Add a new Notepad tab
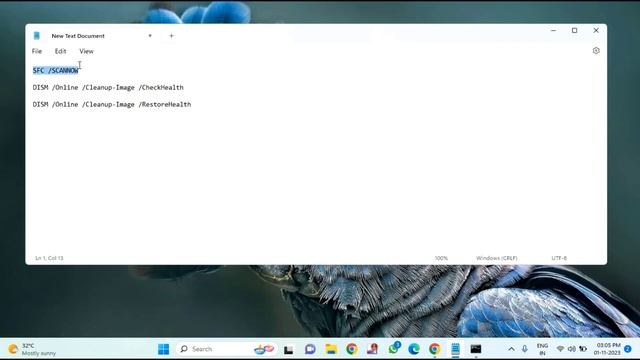Image resolution: width=640 pixels, height=360 pixels. pos(171,36)
